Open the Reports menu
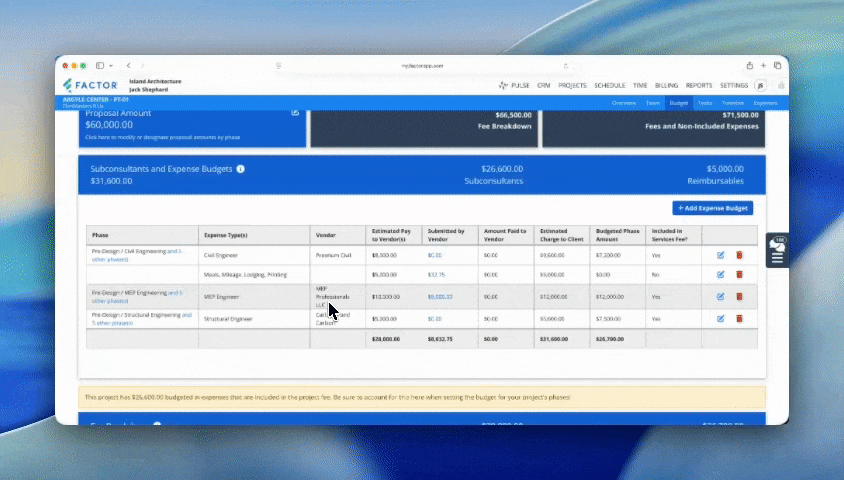Screen dimensions: 844x480 click(699, 86)
